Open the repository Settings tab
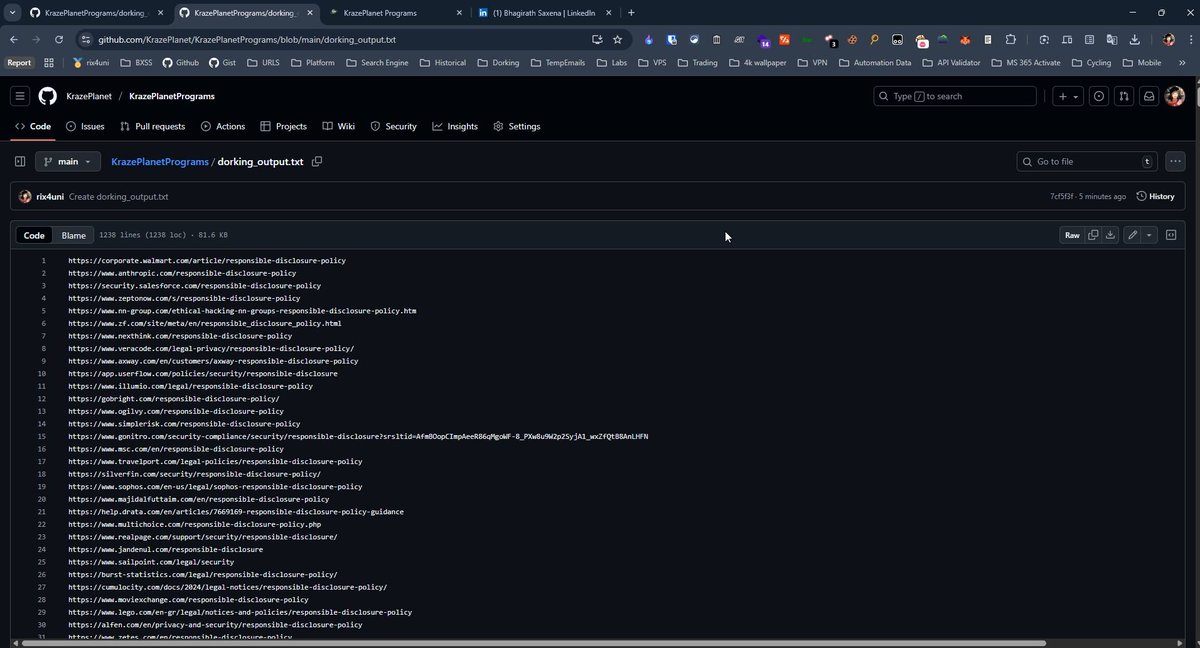 517,126
